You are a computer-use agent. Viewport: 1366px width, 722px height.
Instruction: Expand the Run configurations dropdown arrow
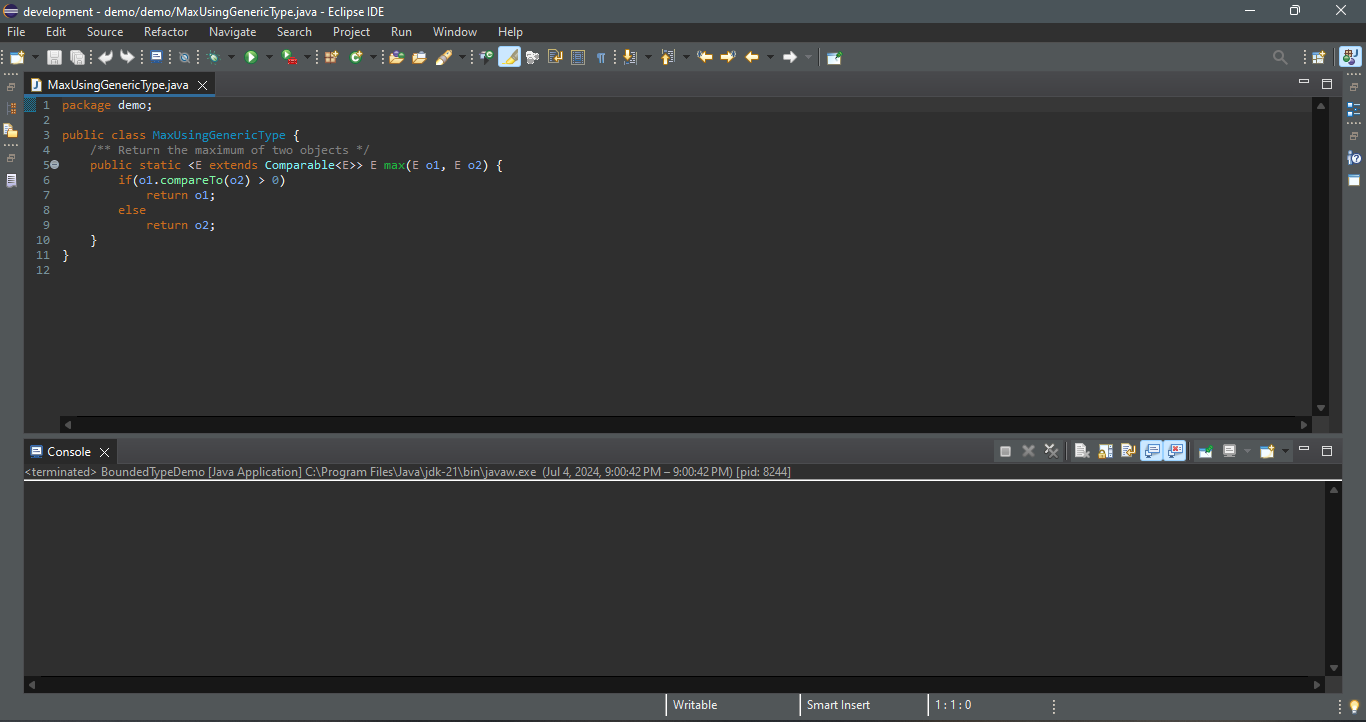coord(269,57)
